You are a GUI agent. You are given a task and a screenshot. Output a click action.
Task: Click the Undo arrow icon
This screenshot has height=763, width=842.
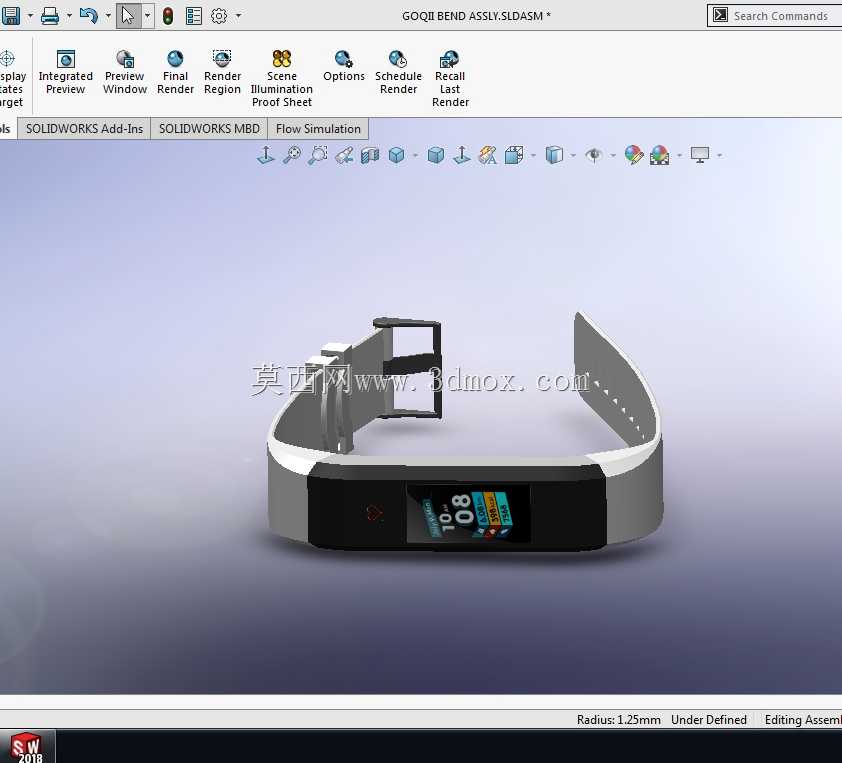tap(89, 16)
